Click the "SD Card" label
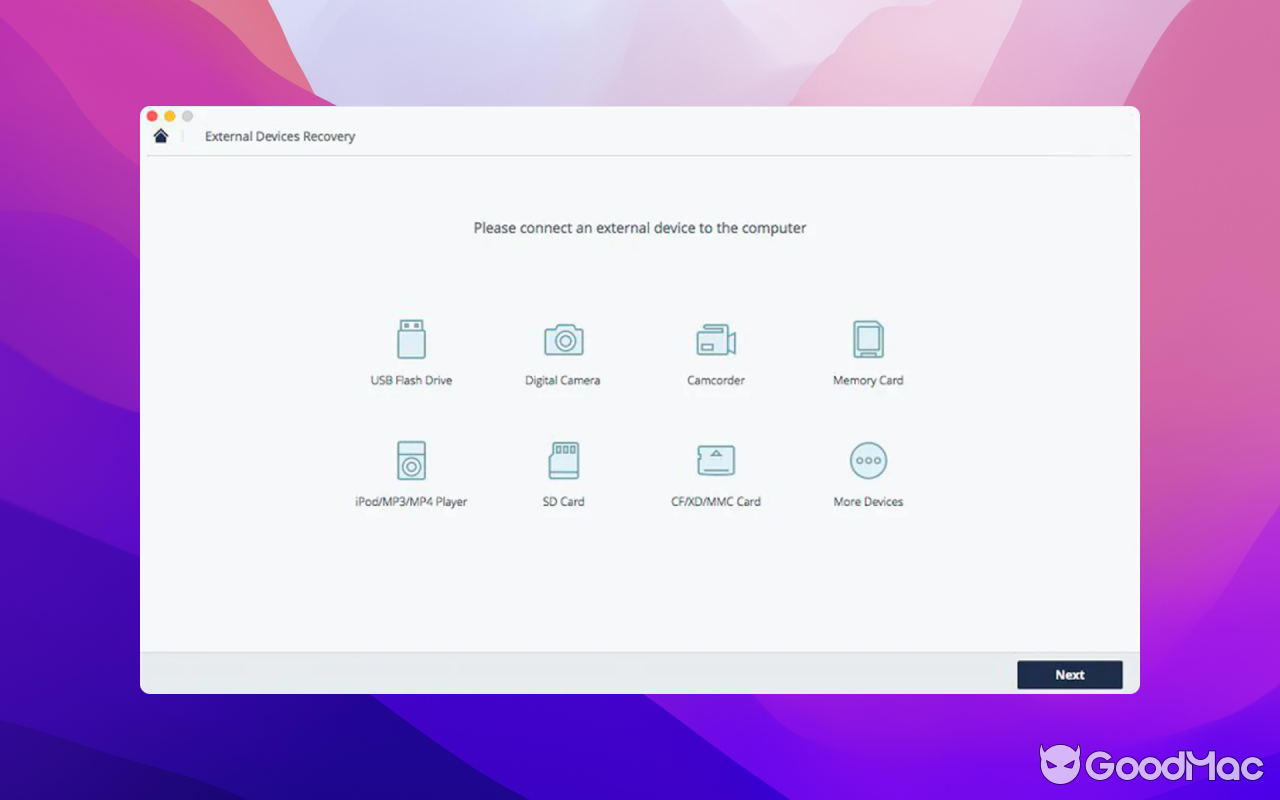 [x=563, y=501]
